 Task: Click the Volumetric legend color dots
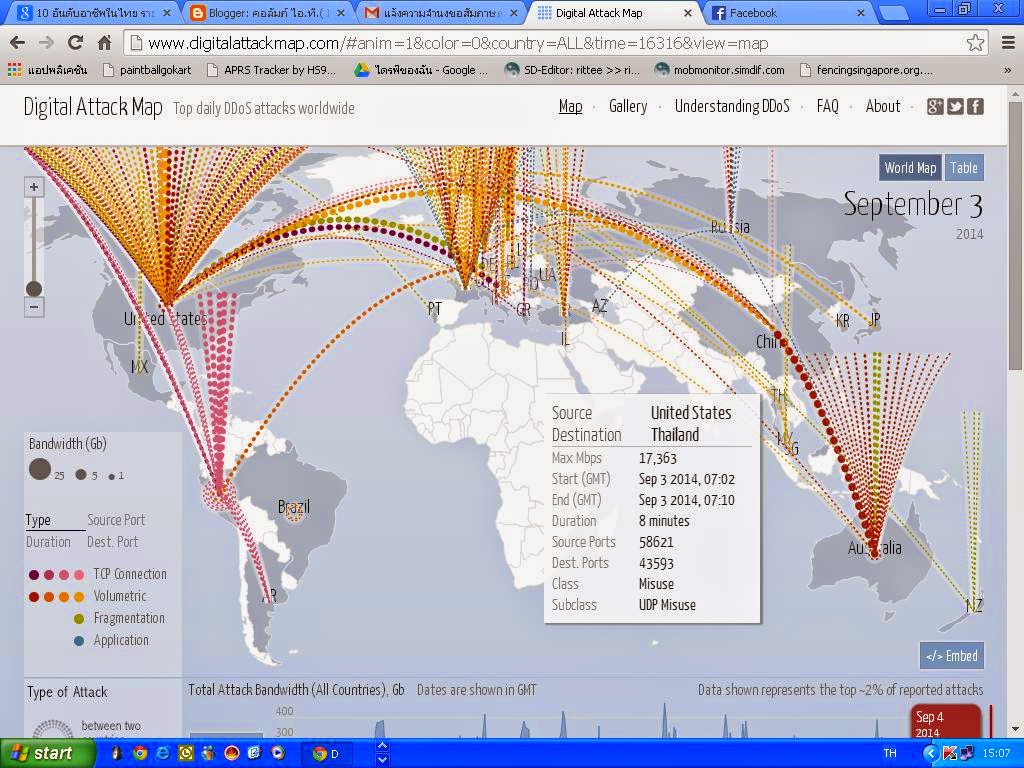[56, 597]
